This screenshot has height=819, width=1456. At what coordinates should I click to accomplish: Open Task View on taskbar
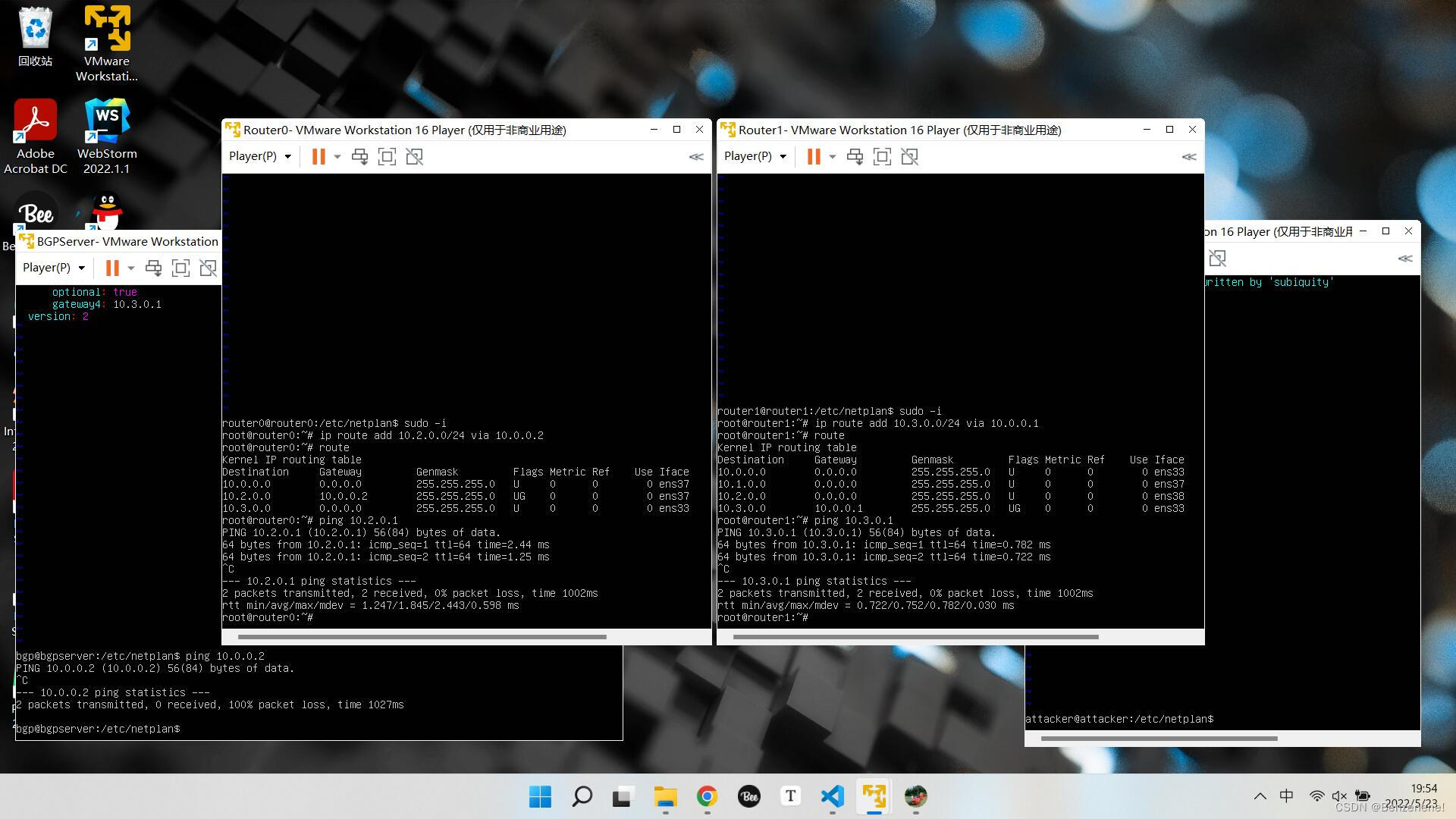[623, 796]
